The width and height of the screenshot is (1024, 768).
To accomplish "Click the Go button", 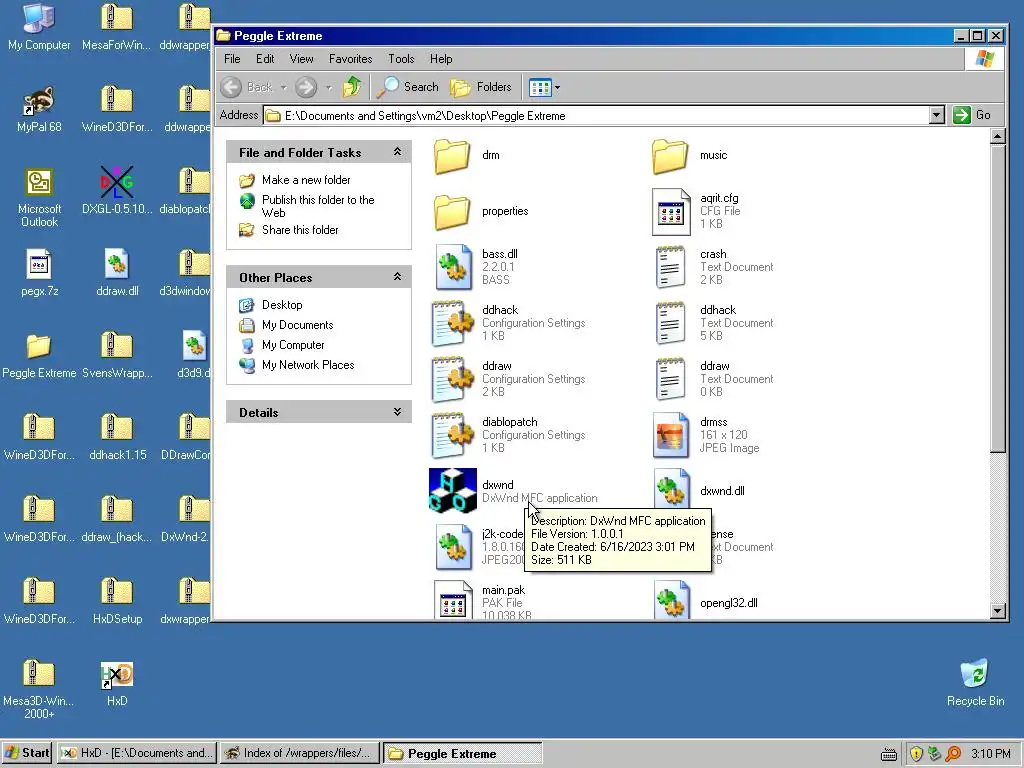I will (x=972, y=116).
